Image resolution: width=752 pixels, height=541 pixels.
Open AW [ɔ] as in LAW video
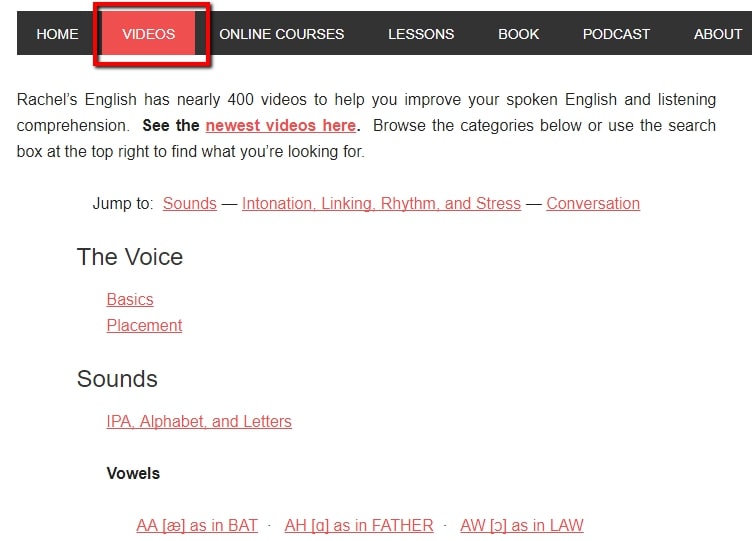click(522, 525)
